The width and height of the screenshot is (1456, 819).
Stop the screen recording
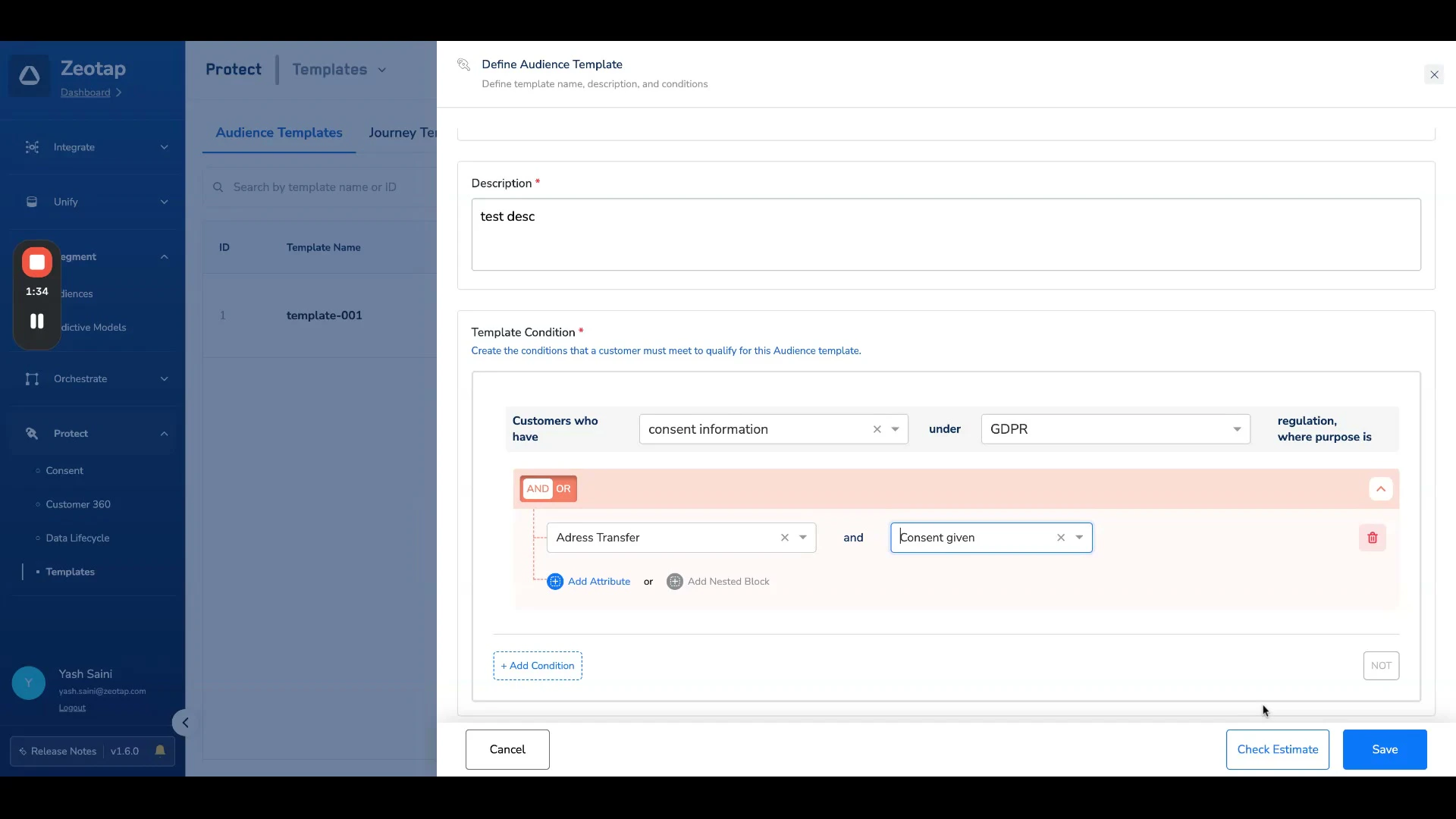[x=37, y=262]
